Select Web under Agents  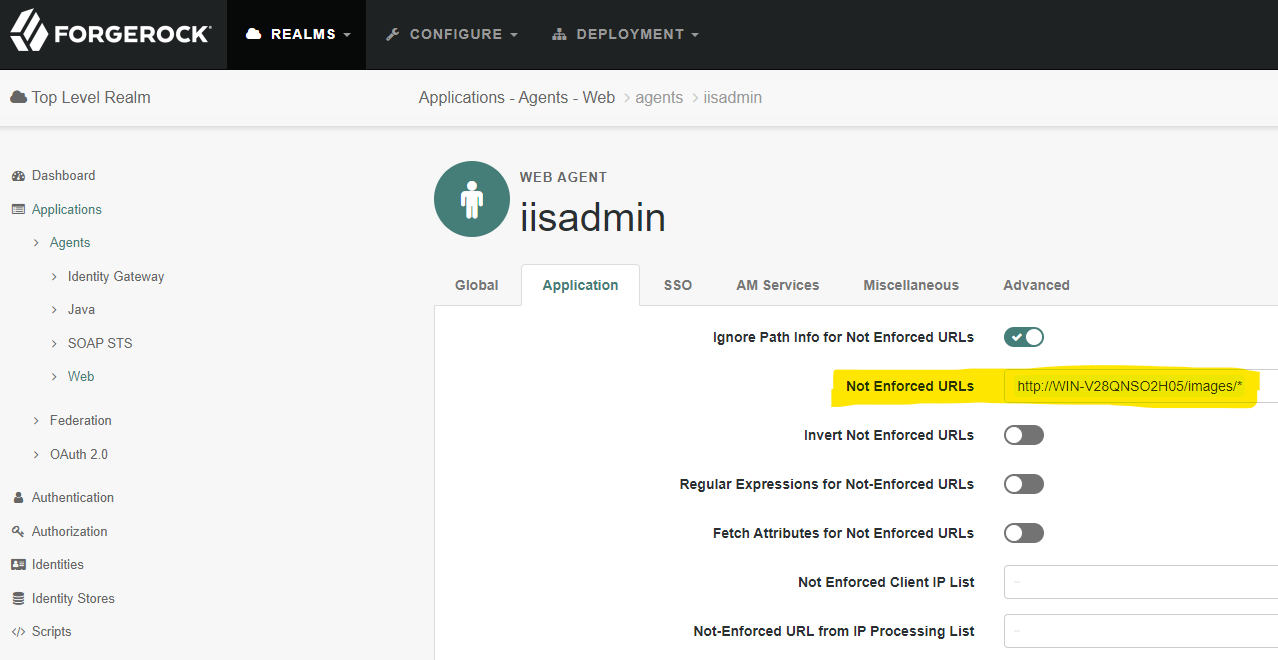[x=81, y=377]
